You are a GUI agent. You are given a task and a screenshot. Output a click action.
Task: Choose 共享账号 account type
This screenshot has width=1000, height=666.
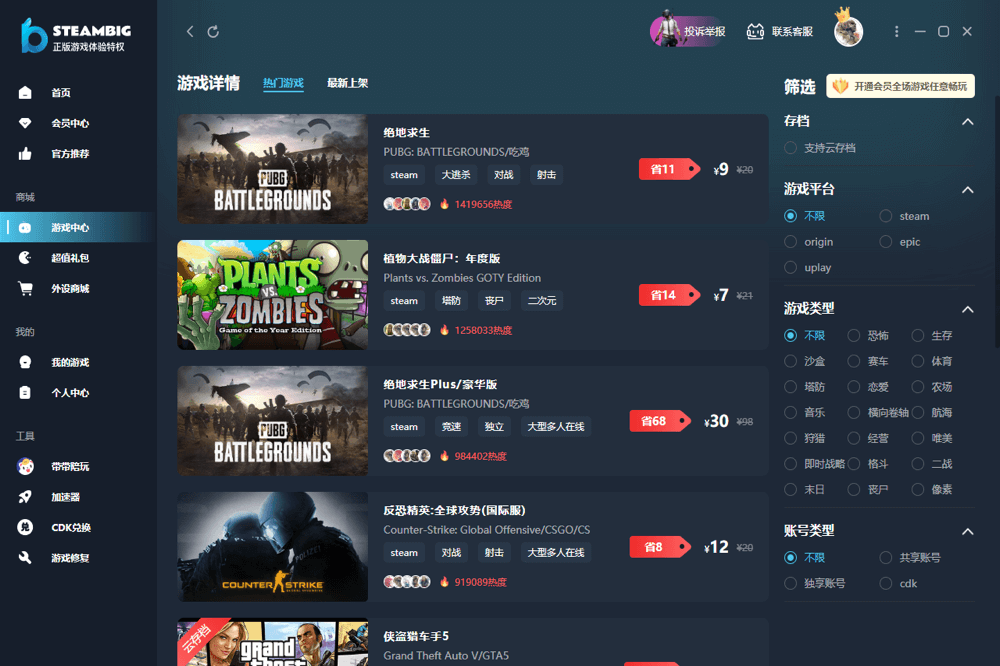(886, 558)
